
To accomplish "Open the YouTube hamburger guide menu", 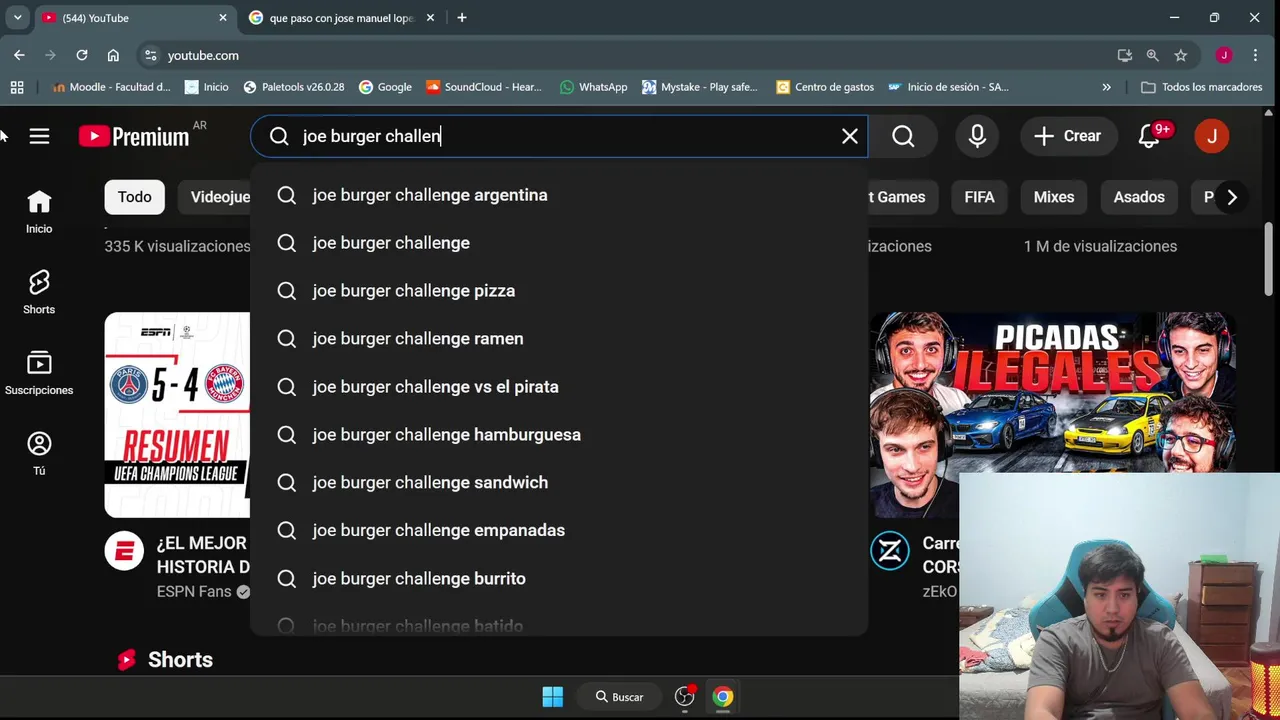I will click(x=39, y=136).
